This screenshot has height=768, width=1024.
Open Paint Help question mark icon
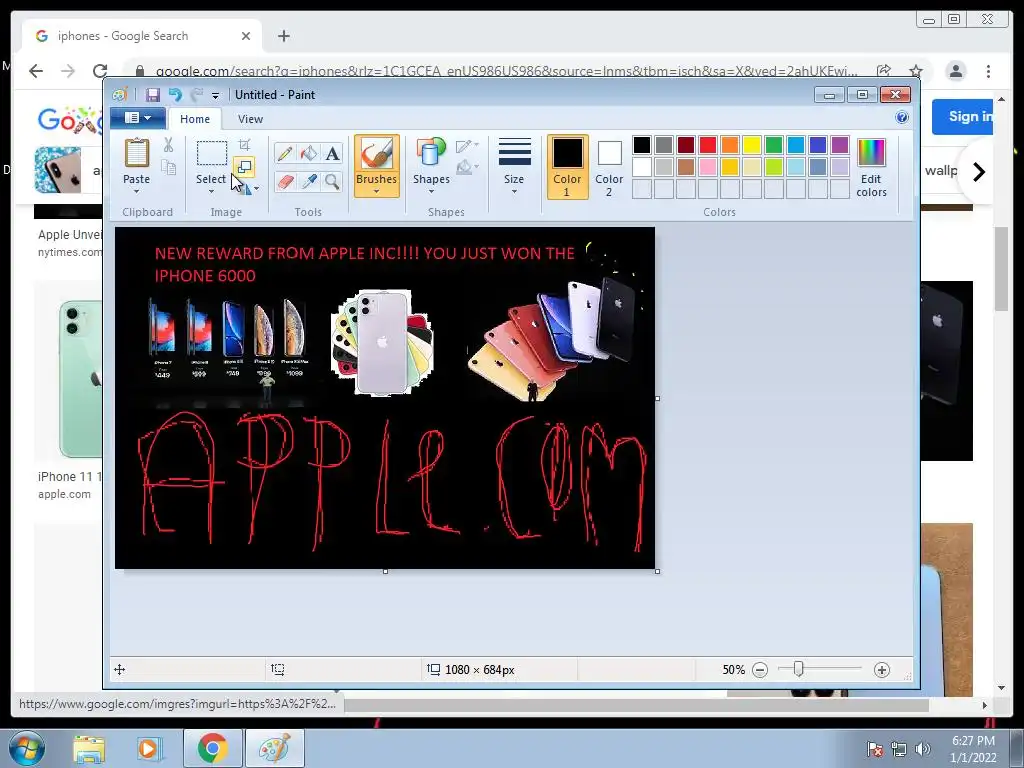[x=902, y=118]
